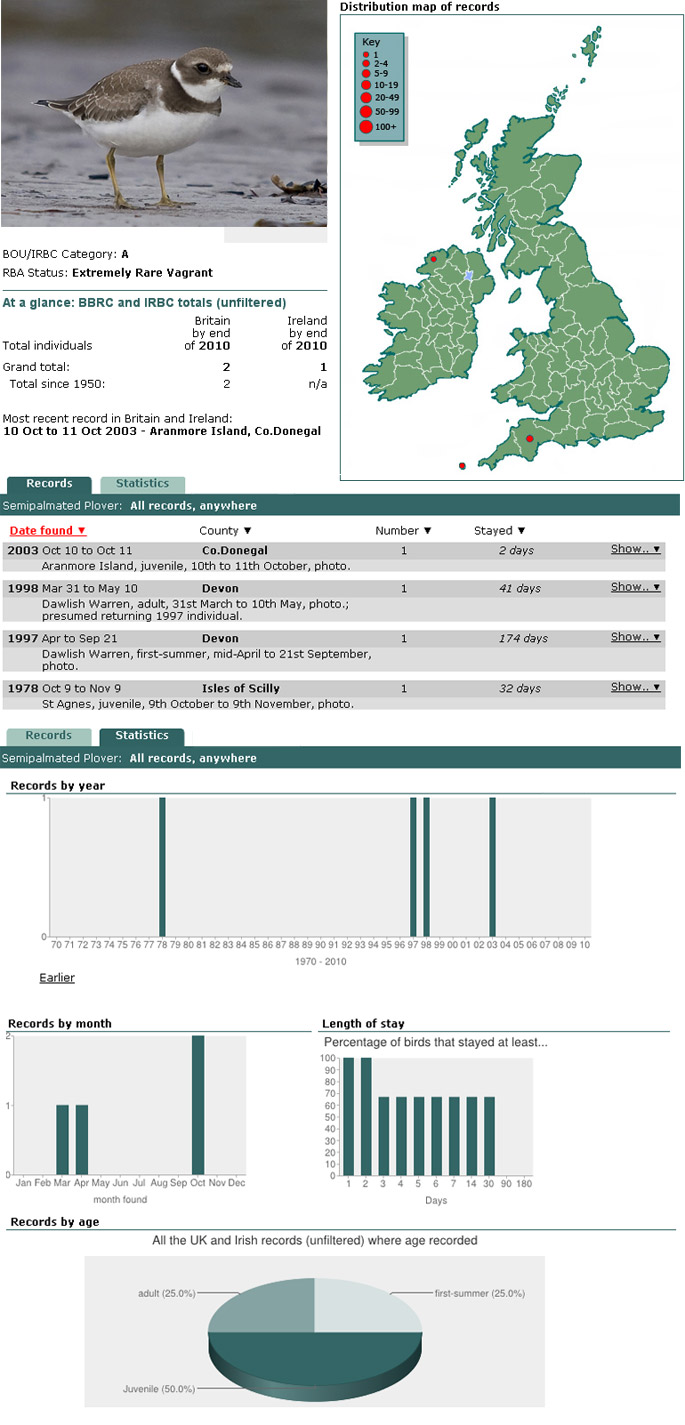This screenshot has width=685, height=1425.
Task: Click the '174 days' stayed value
Action: click(x=523, y=638)
